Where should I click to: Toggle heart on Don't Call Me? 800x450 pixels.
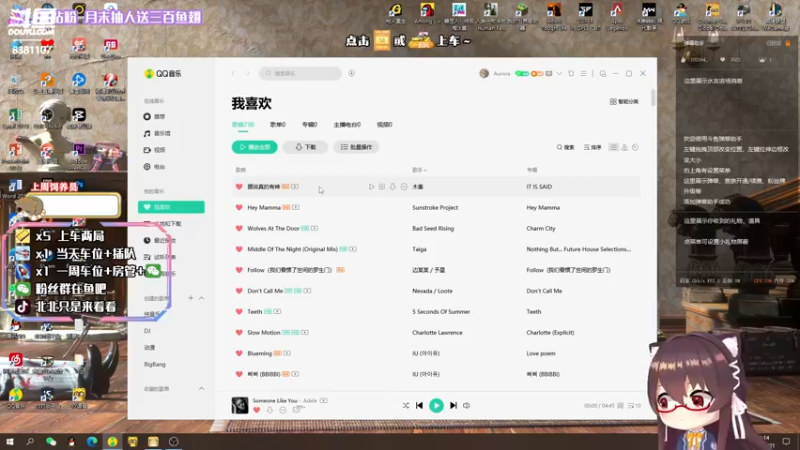(x=239, y=291)
